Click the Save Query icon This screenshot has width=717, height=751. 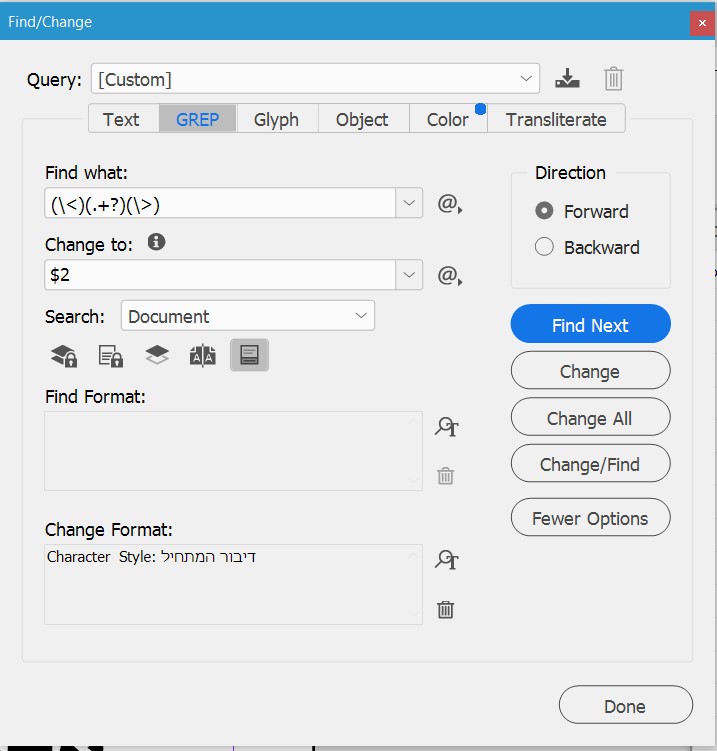click(568, 78)
